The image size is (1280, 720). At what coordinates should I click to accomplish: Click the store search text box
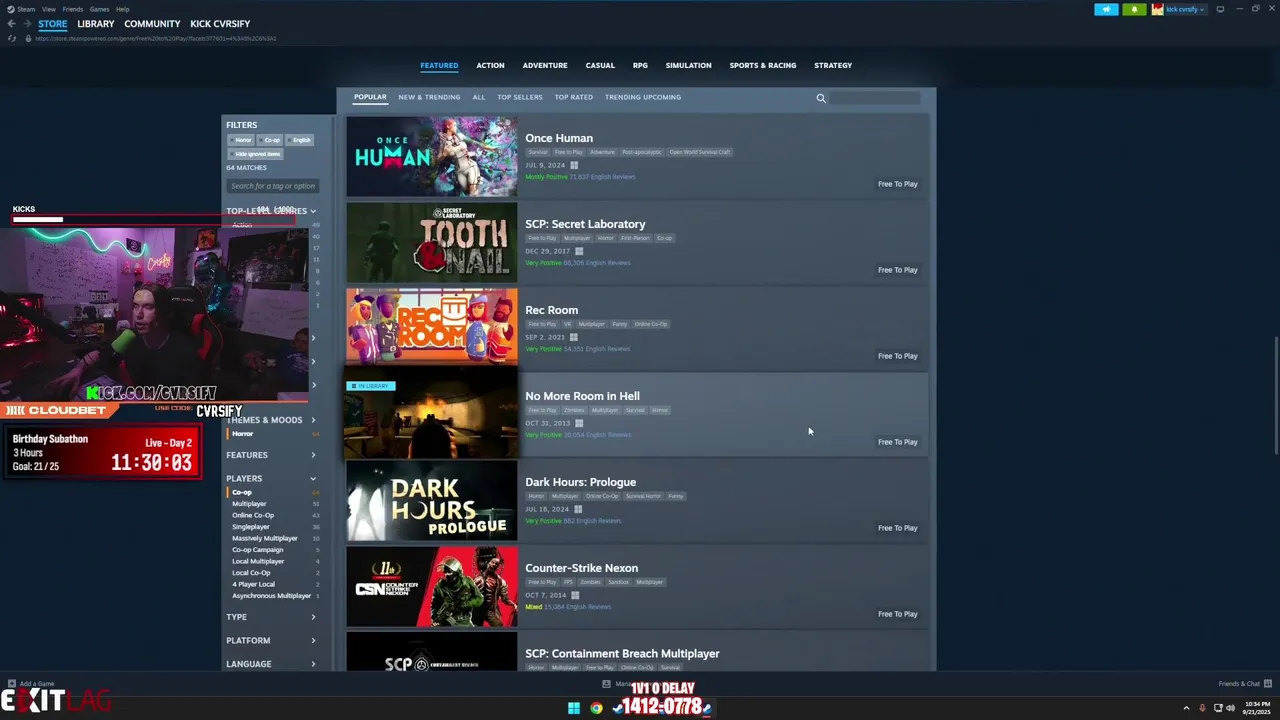point(875,98)
